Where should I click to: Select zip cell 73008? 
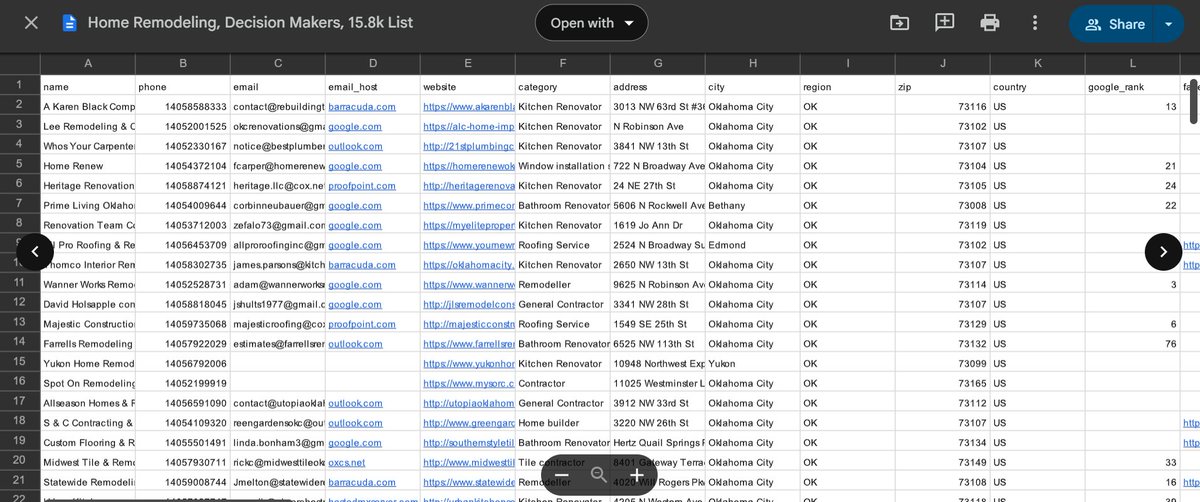coord(942,205)
